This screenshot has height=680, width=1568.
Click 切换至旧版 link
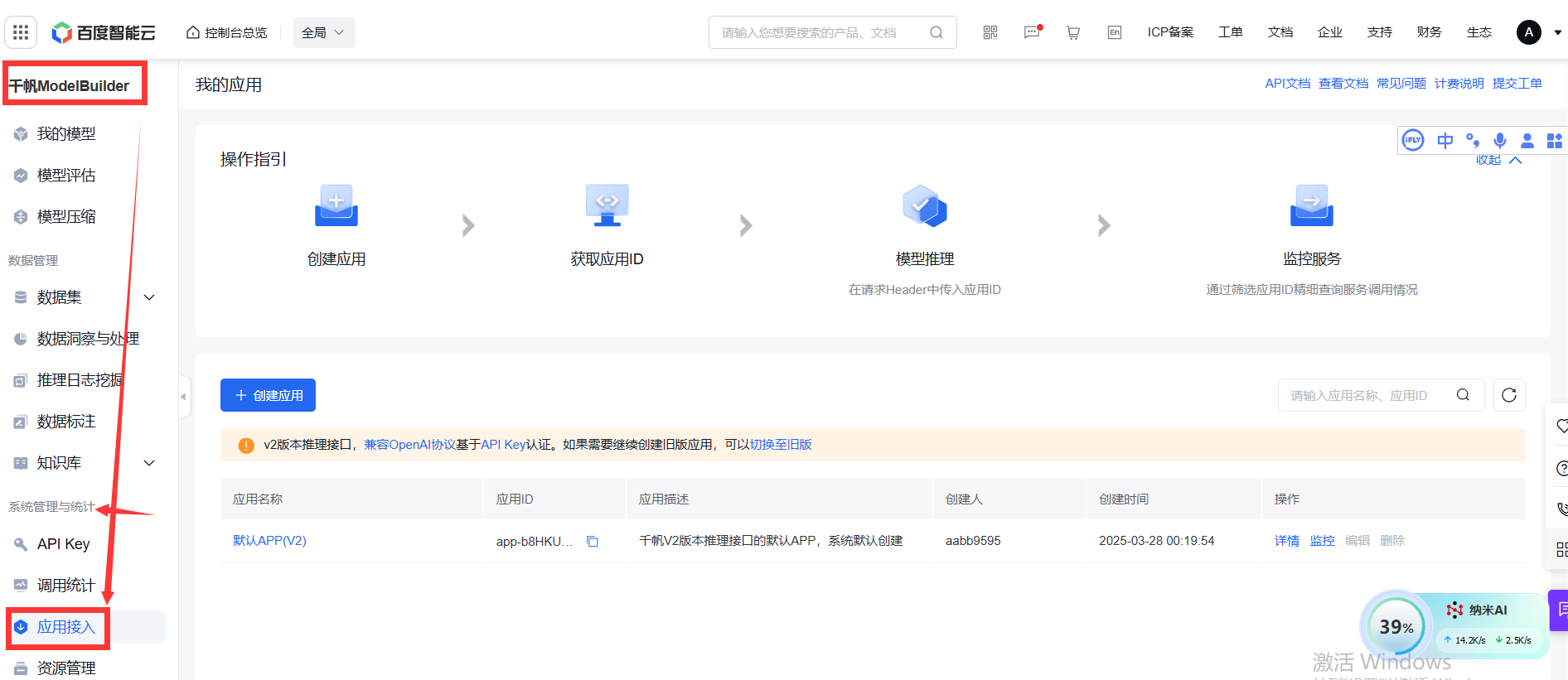(x=781, y=445)
